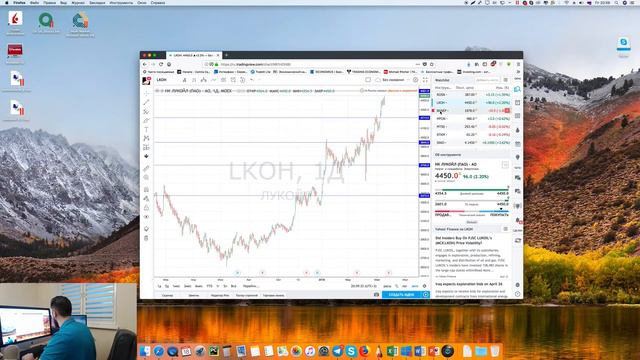Open Excel from the Dock

pos(392,351)
